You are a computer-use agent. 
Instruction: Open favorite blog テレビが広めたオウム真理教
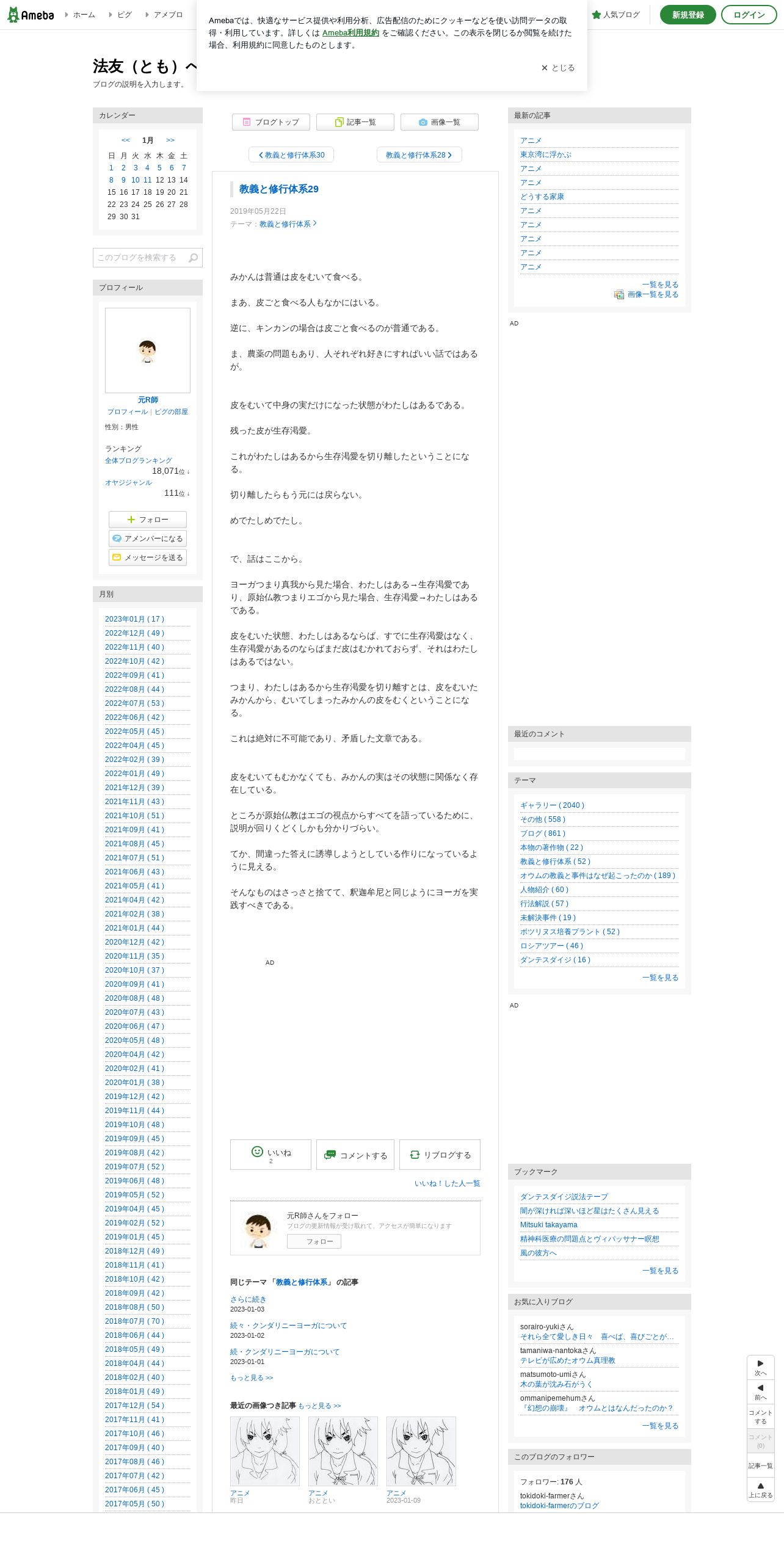tap(567, 1360)
